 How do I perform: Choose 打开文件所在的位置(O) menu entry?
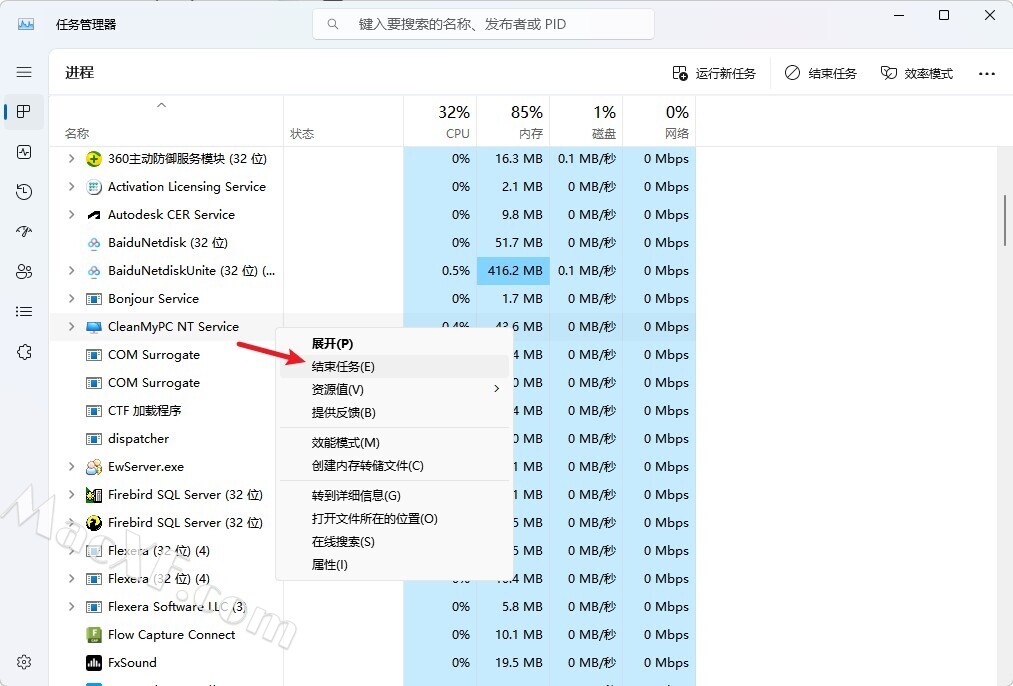pos(394,519)
